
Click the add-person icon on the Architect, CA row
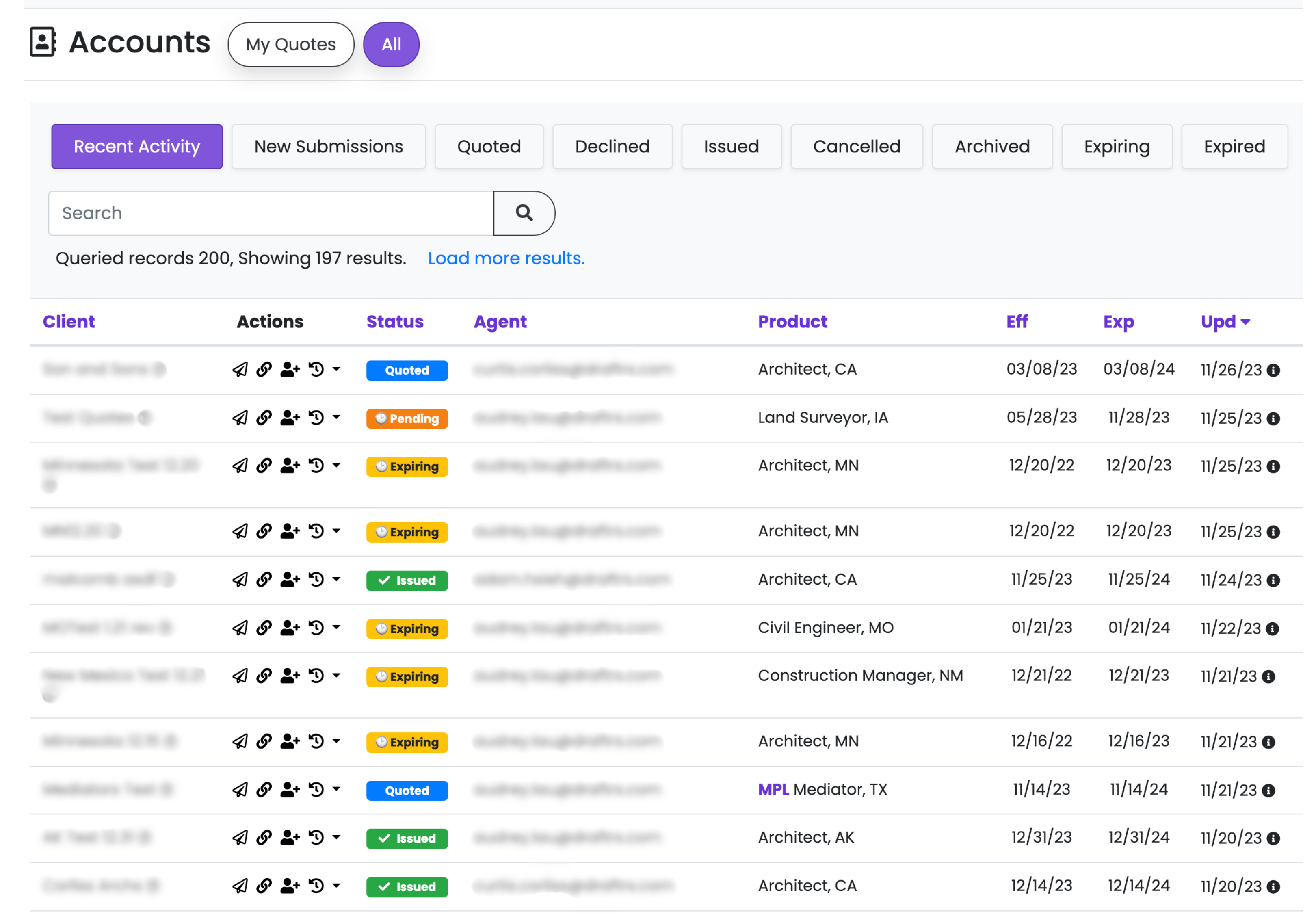[x=290, y=369]
